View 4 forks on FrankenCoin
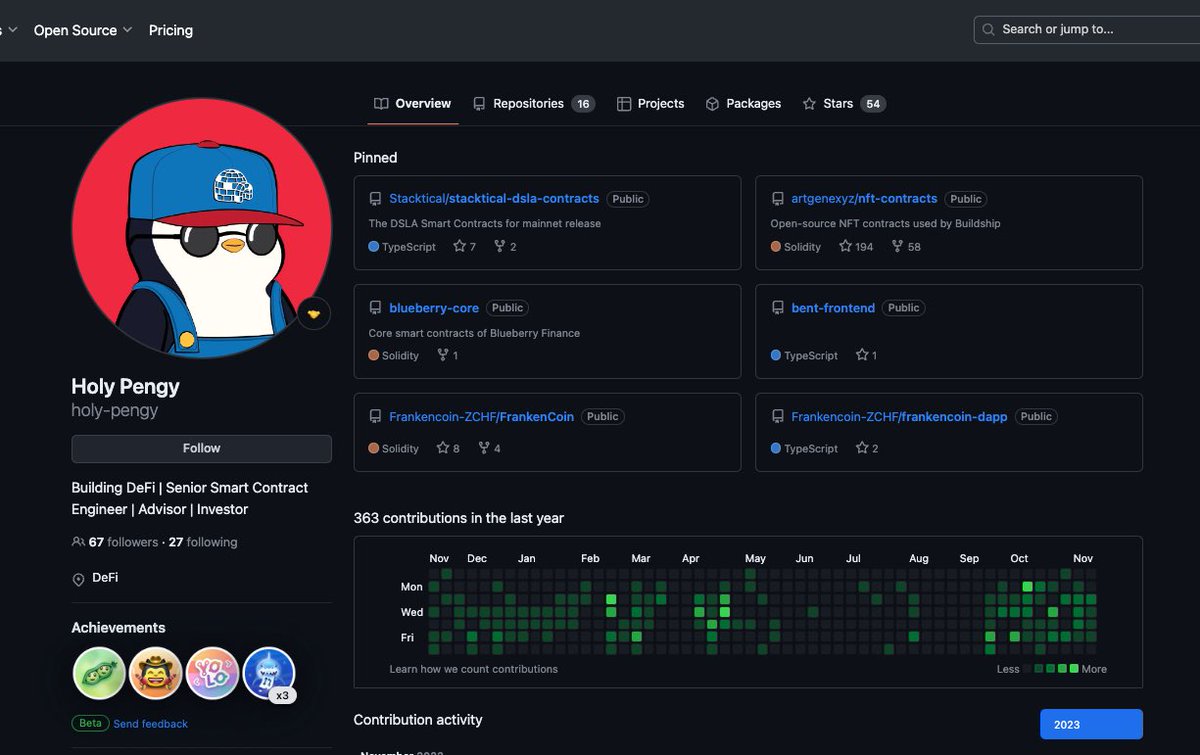 [x=489, y=448]
